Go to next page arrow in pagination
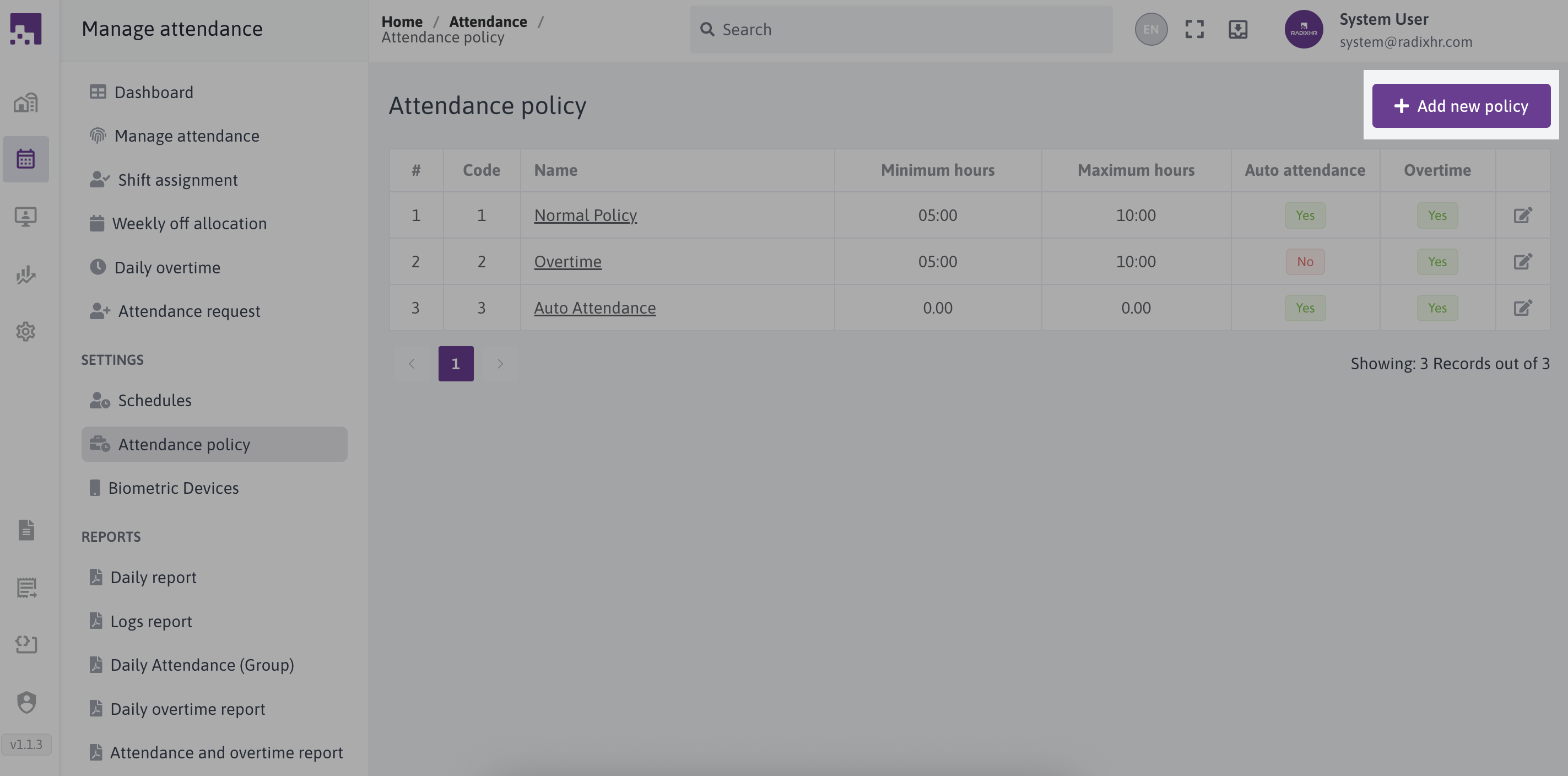 coord(500,364)
